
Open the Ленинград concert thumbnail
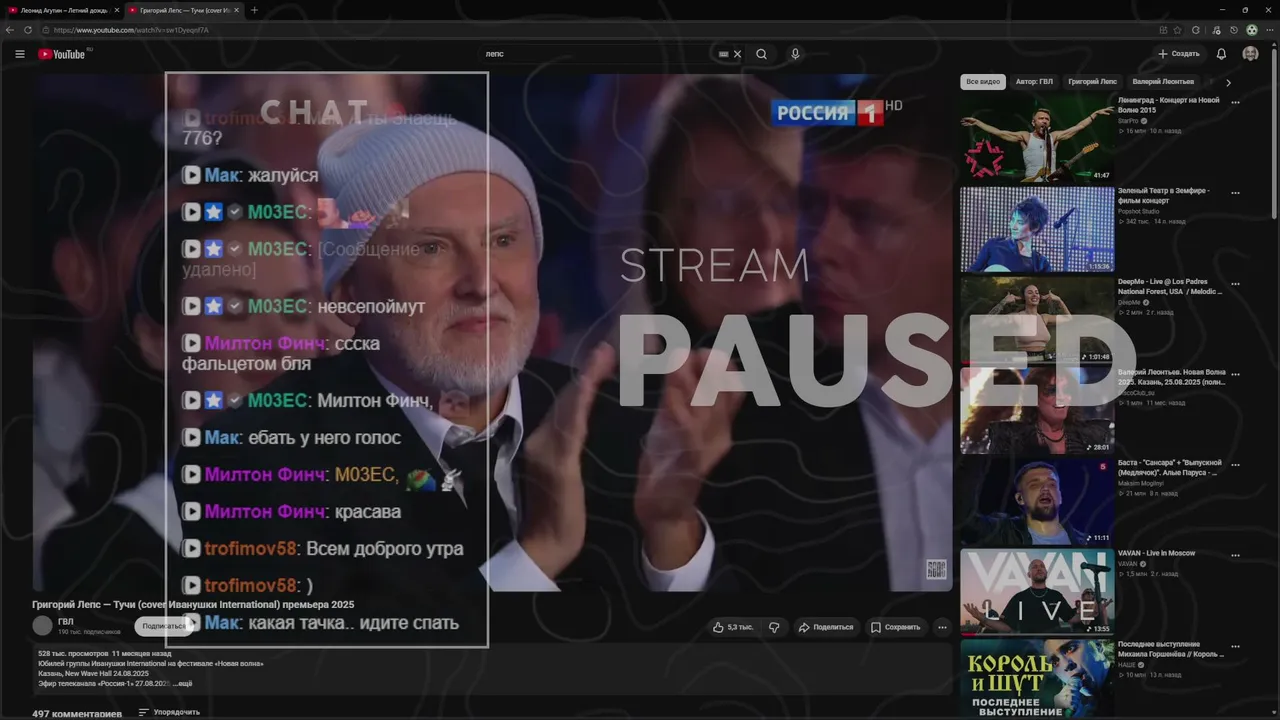[1037, 139]
